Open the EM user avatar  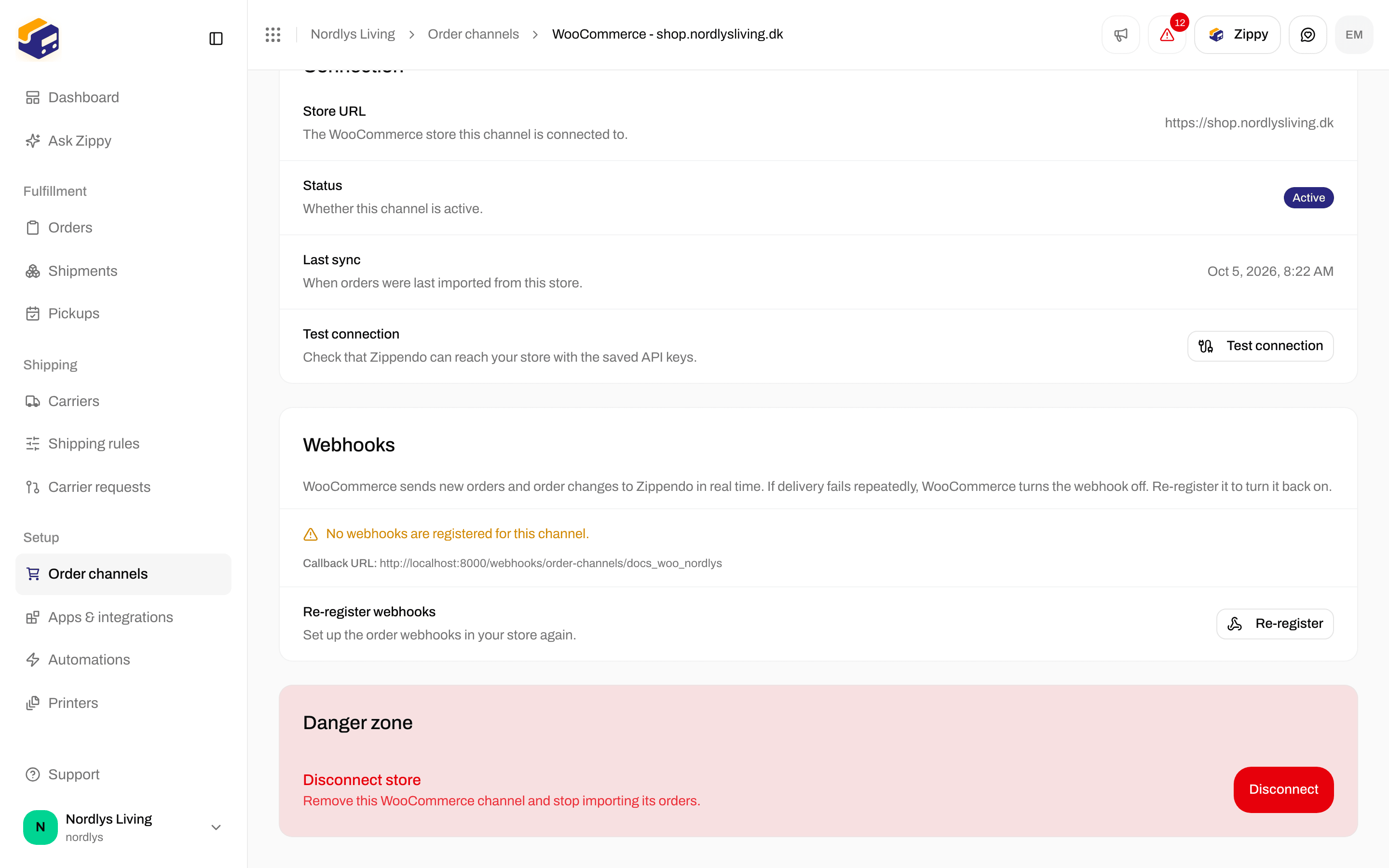(1354, 34)
